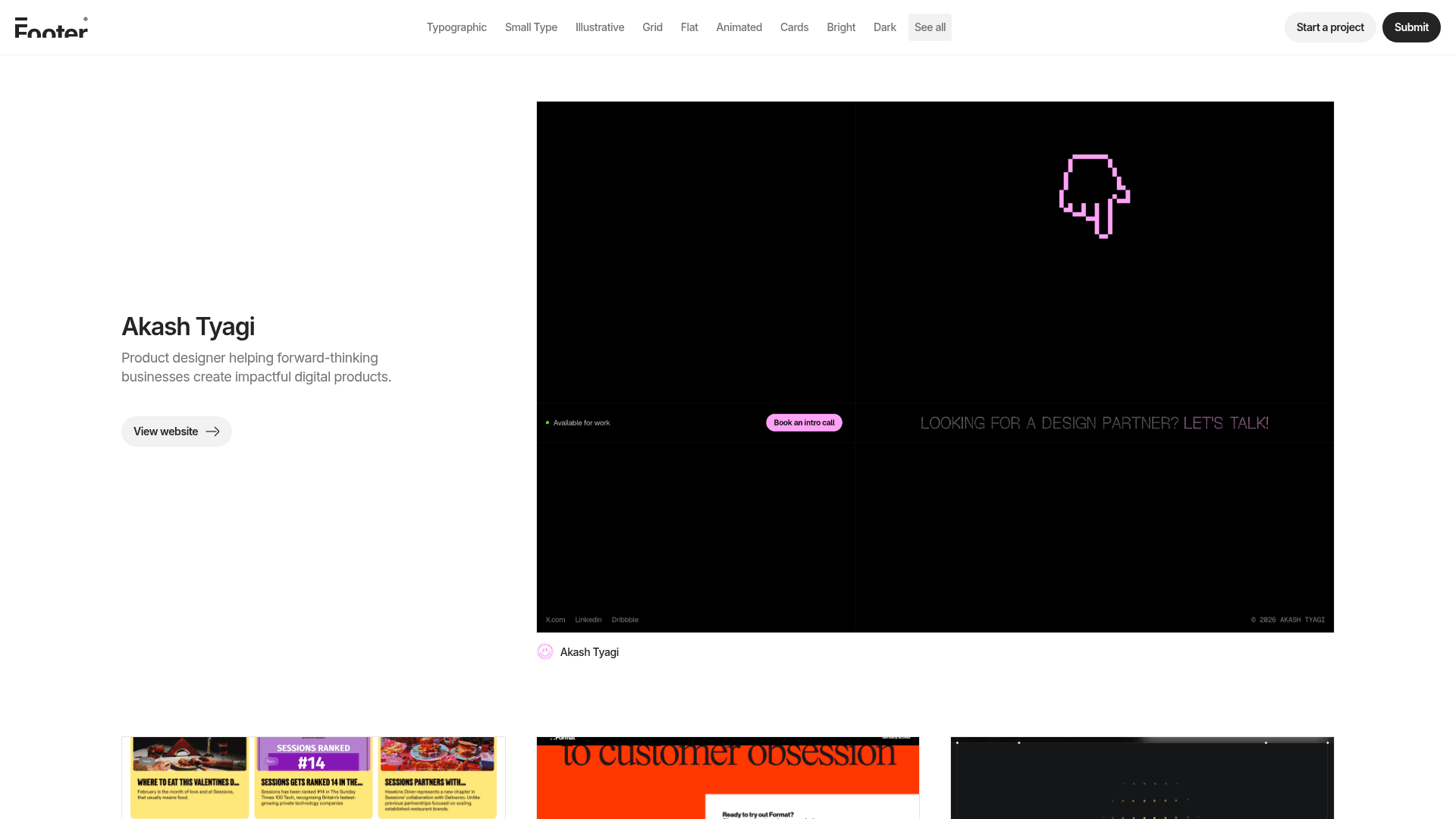1456x819 pixels.
Task: Select the Illustrative filter
Action: [x=600, y=27]
